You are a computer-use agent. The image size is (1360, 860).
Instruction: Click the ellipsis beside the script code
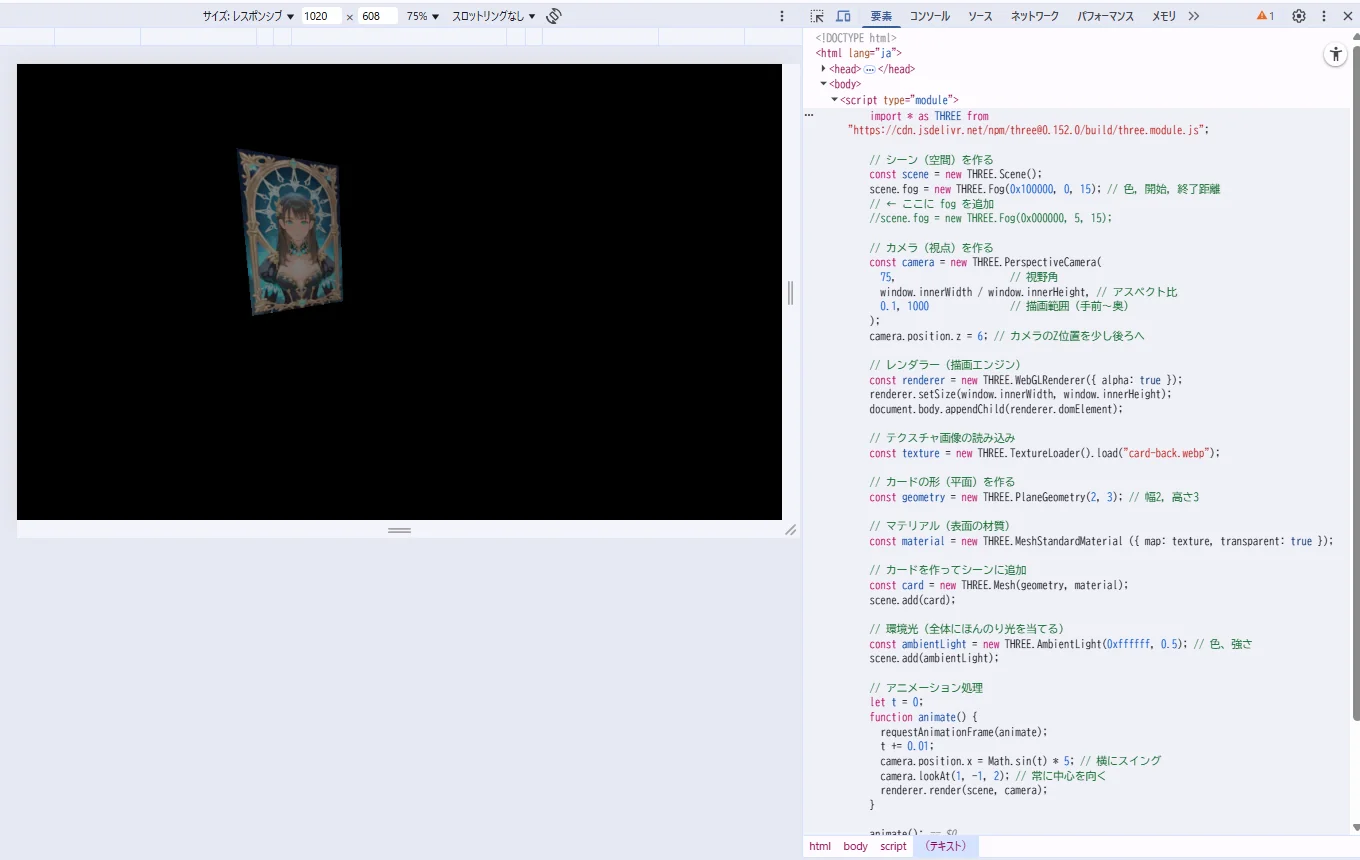809,116
